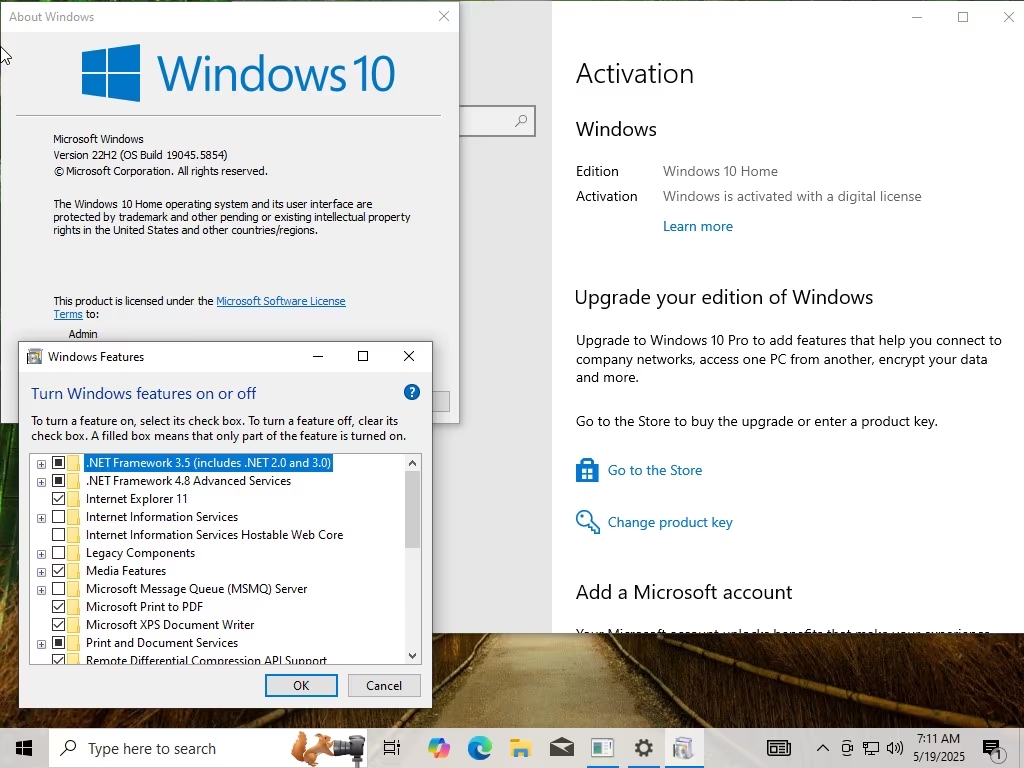Enable Internet Information Services Hostable Web Core checkbox
The height and width of the screenshot is (768, 1024).
coord(58,535)
